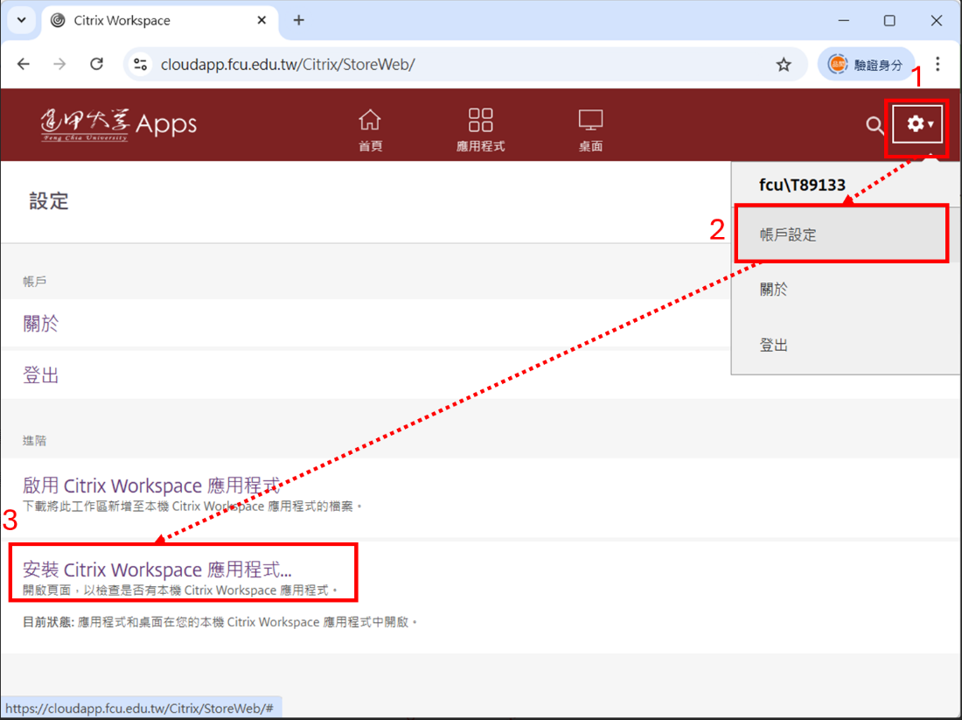Click description 下載將此工作區新增至本機 text
This screenshot has width=962, height=720.
(192, 507)
